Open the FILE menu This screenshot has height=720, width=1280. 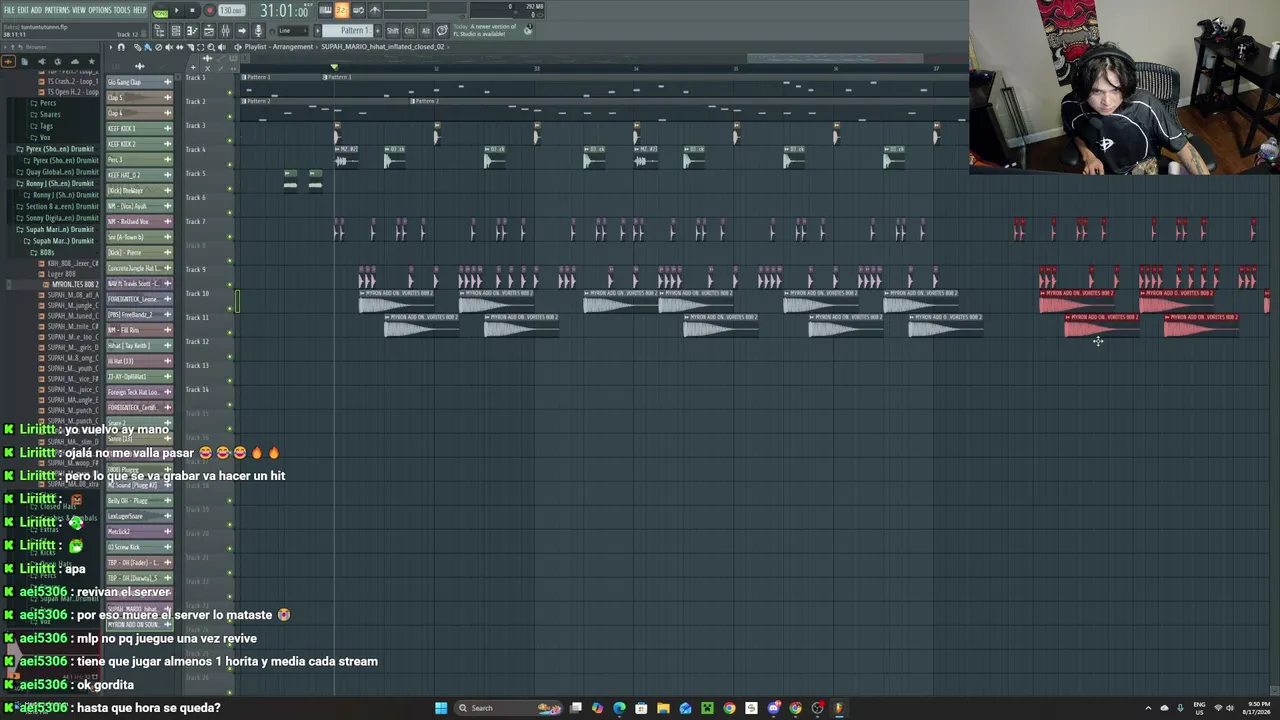pos(9,10)
